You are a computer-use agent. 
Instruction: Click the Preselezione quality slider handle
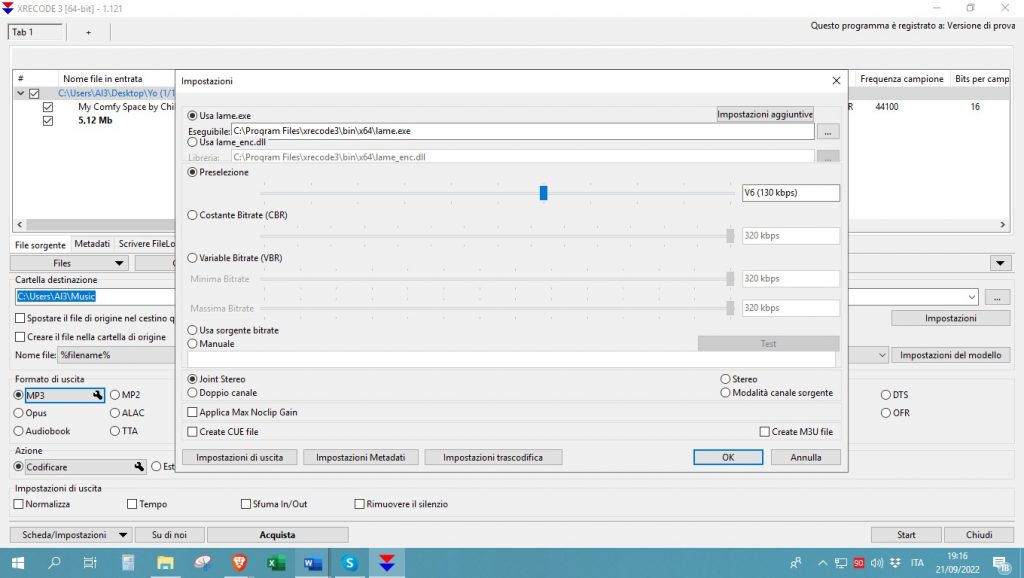tap(543, 193)
